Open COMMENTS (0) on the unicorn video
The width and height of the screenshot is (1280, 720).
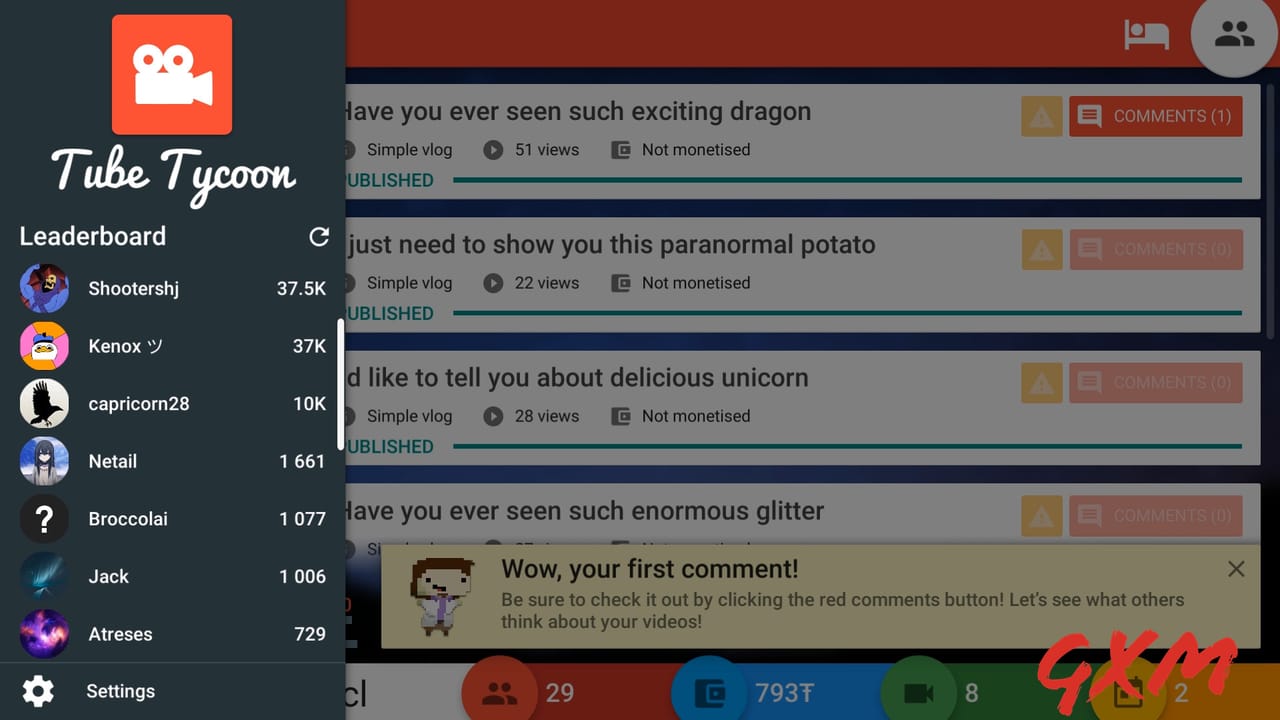coord(1156,382)
